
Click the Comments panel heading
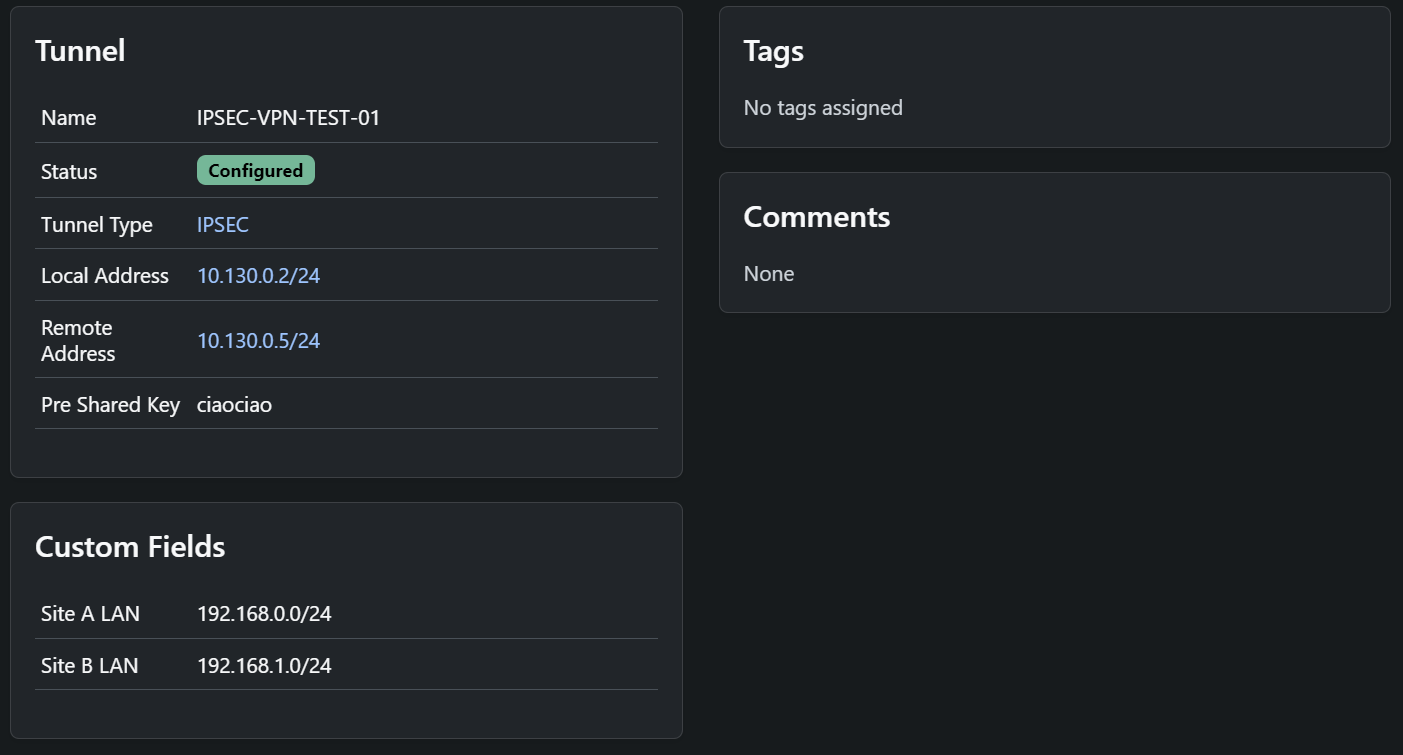point(816,216)
